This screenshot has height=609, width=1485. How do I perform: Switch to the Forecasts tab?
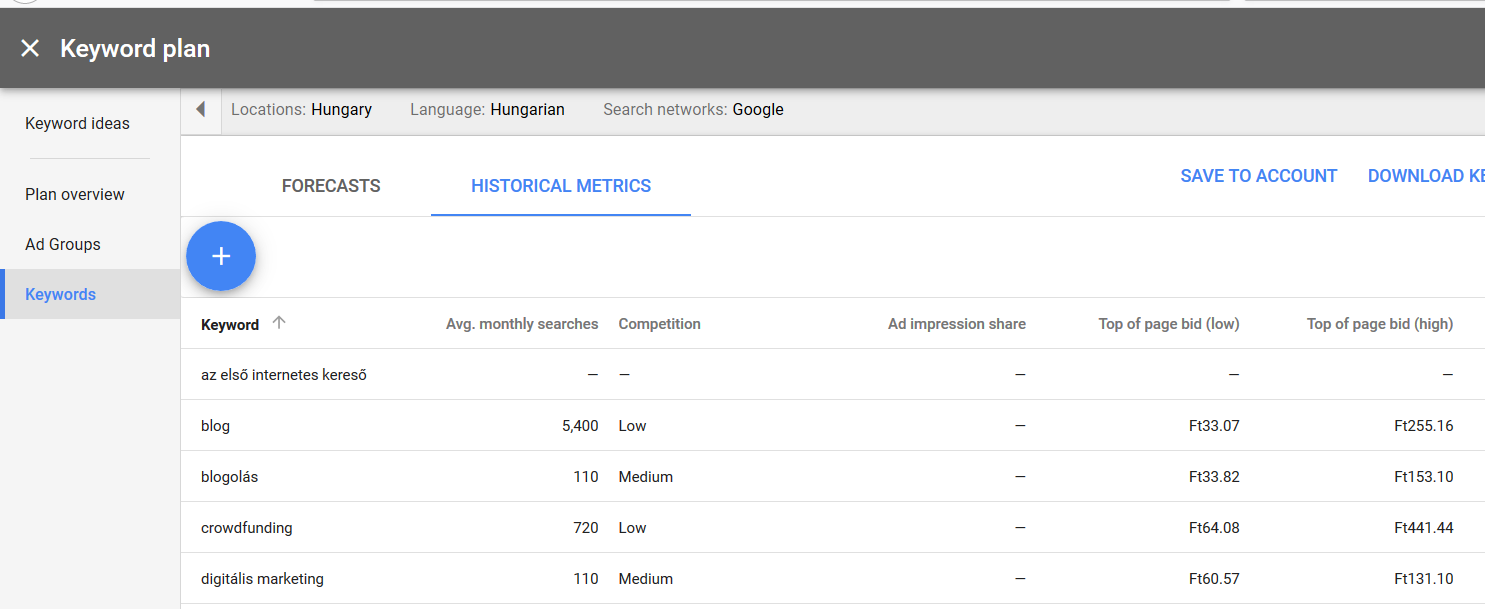click(331, 186)
